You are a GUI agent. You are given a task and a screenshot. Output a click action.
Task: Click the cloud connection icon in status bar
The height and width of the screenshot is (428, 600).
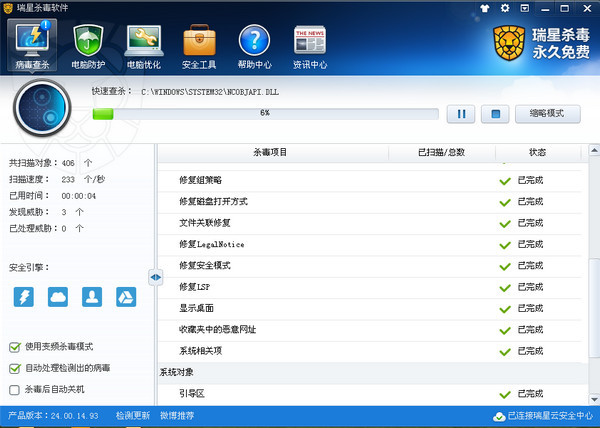(x=499, y=417)
